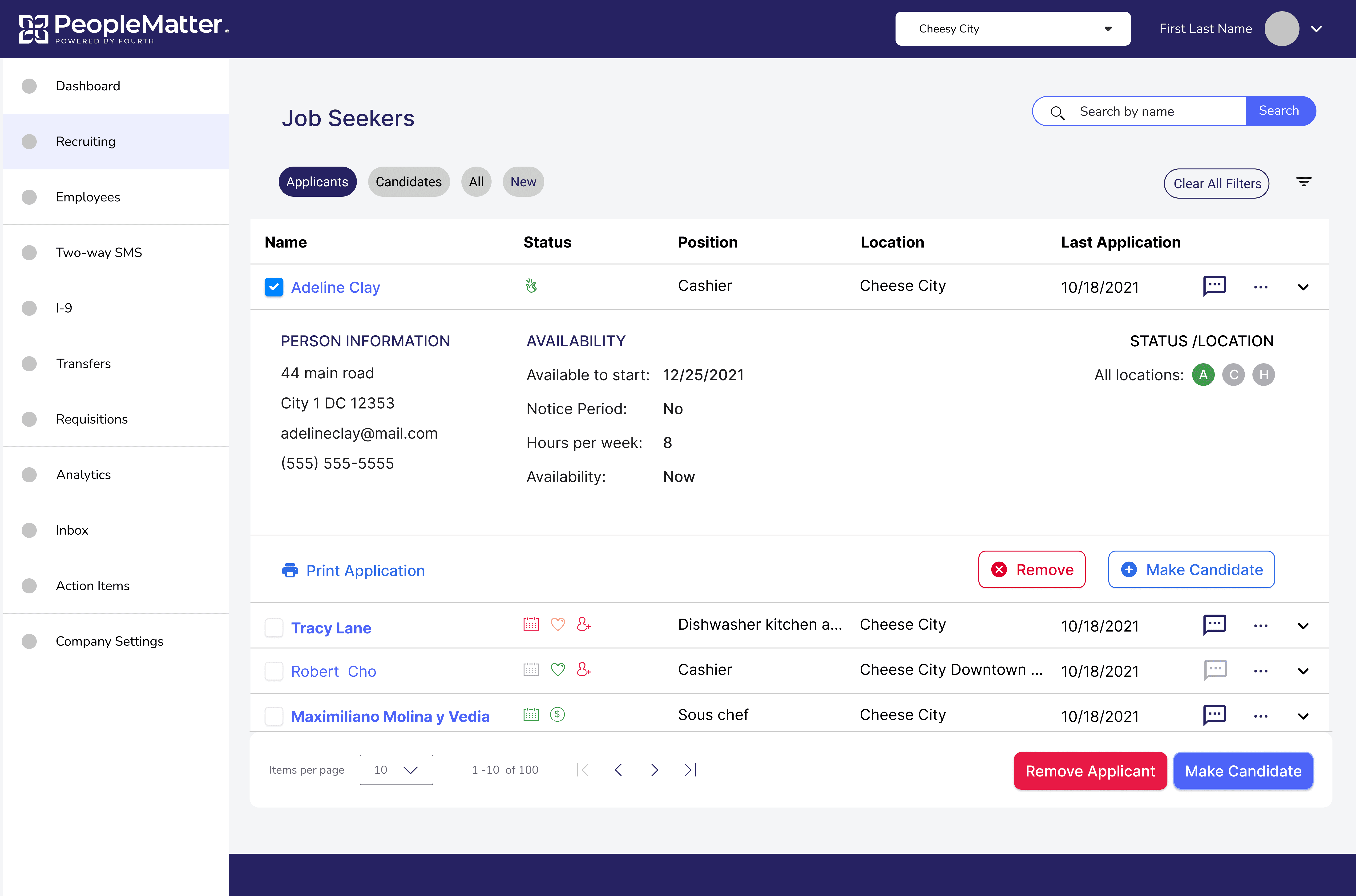Select the Robert Cho row checkbox
Image resolution: width=1356 pixels, height=896 pixels.
[x=274, y=671]
